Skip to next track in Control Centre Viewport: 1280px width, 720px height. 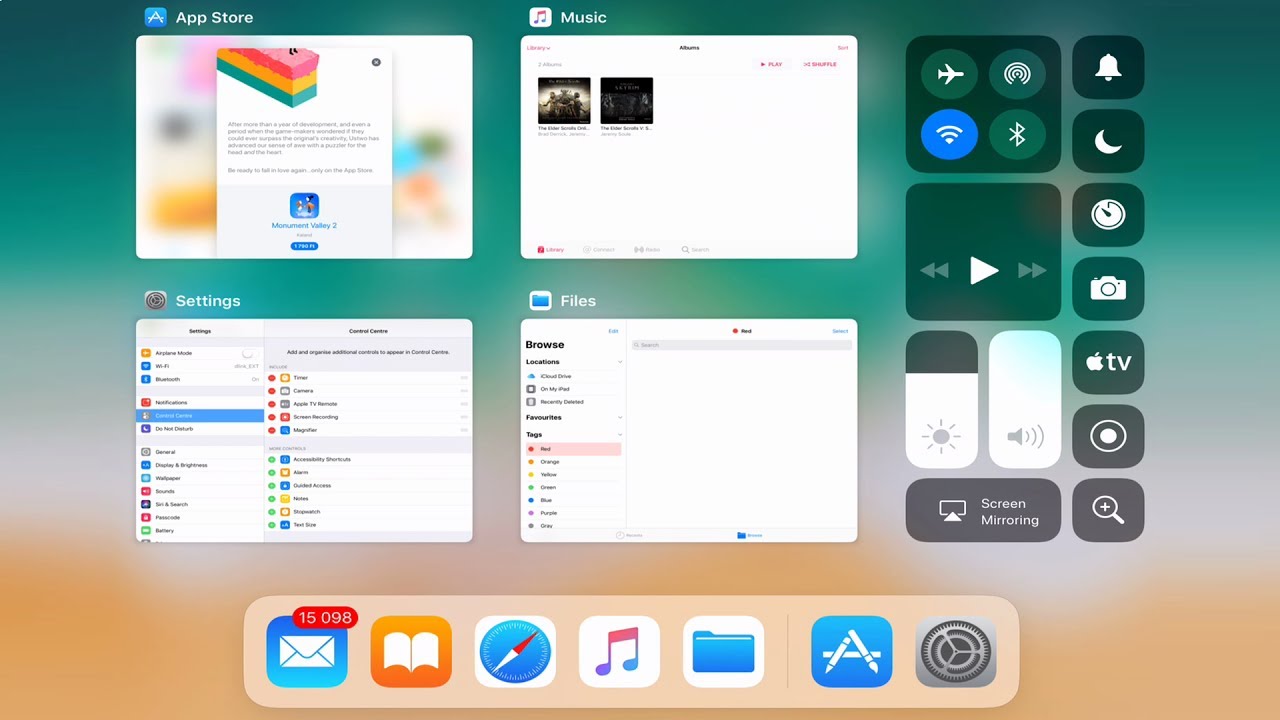pyautogui.click(x=1032, y=270)
